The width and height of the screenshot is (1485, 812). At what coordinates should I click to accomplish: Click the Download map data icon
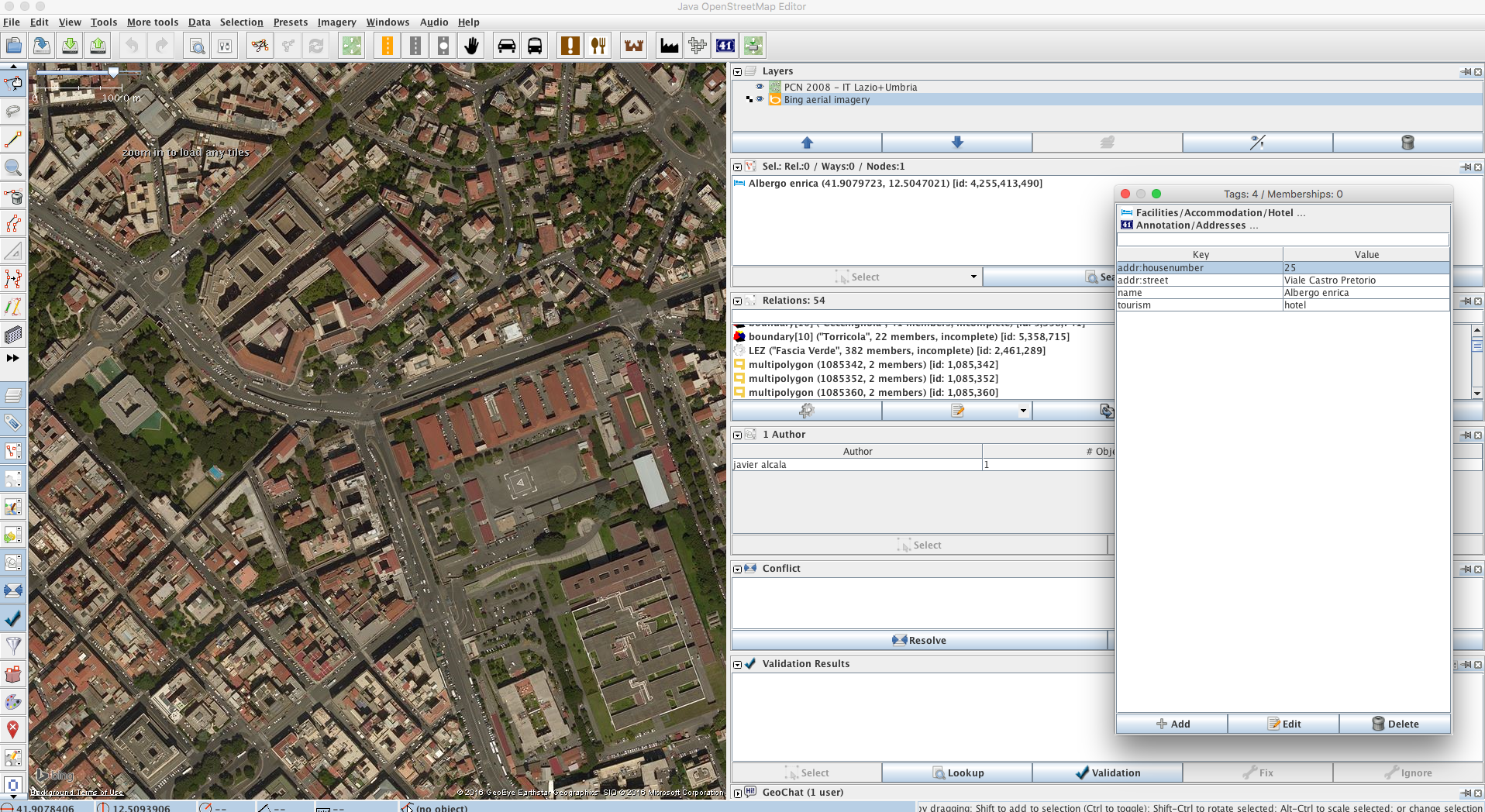pos(70,46)
